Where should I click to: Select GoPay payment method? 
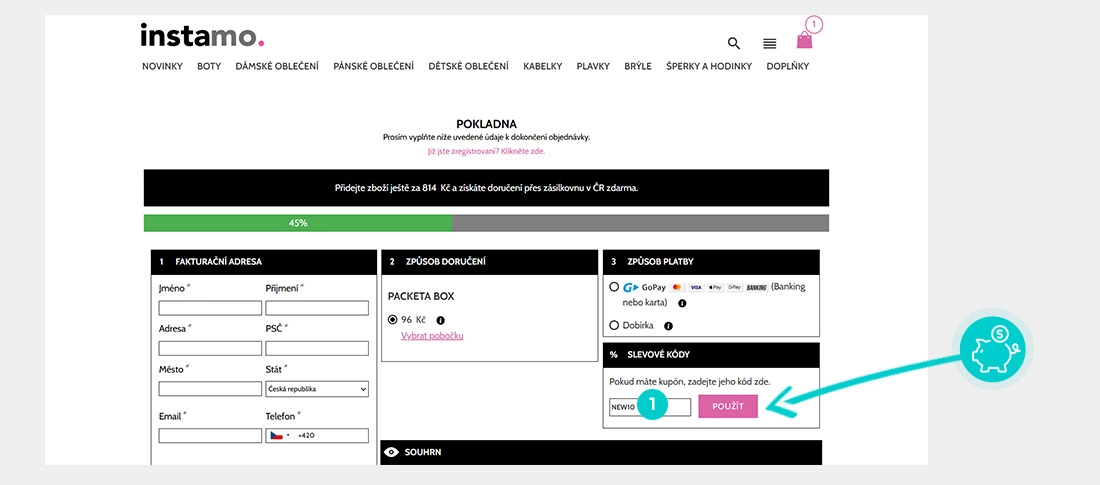click(615, 287)
